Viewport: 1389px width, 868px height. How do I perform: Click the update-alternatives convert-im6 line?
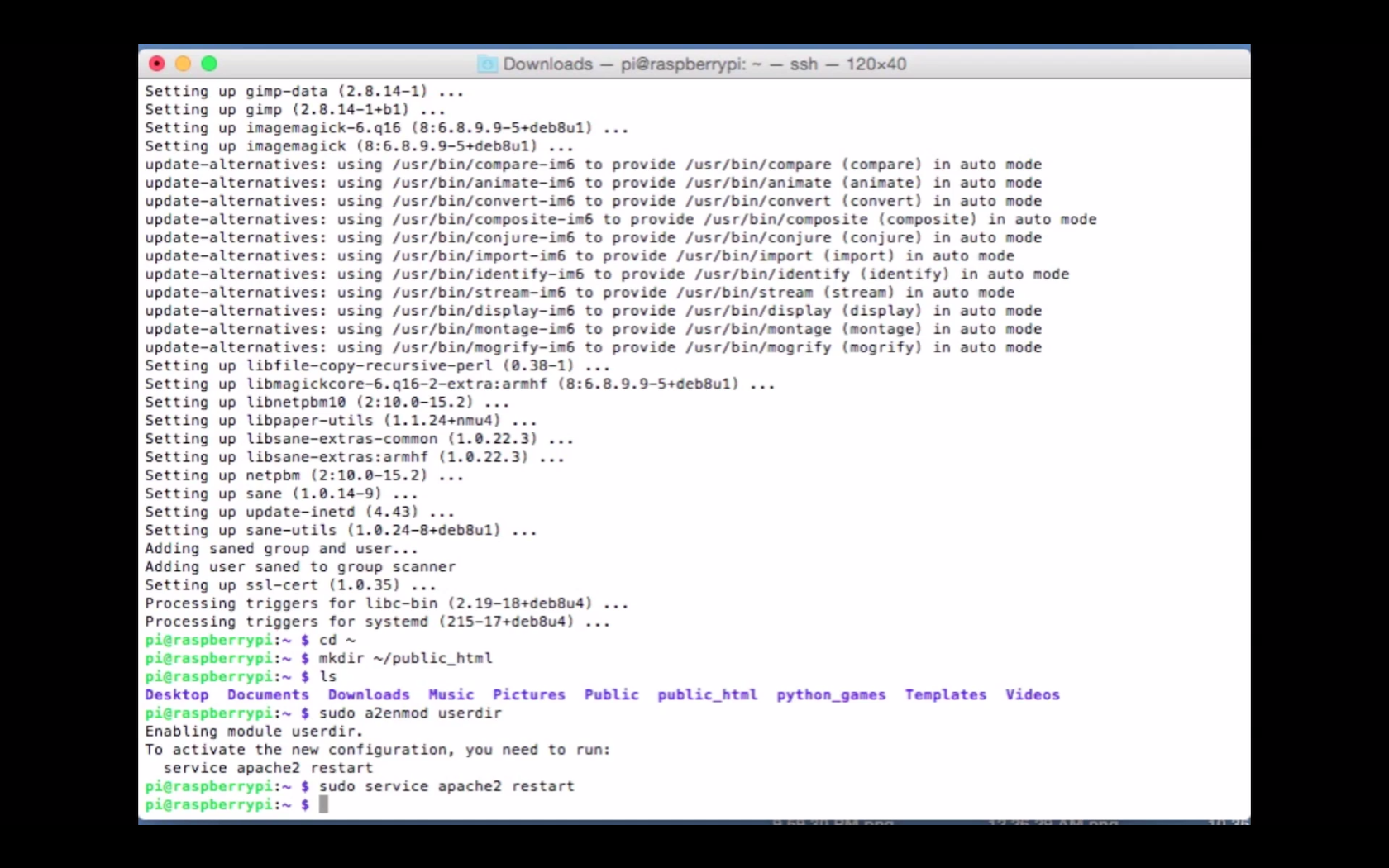(x=594, y=201)
